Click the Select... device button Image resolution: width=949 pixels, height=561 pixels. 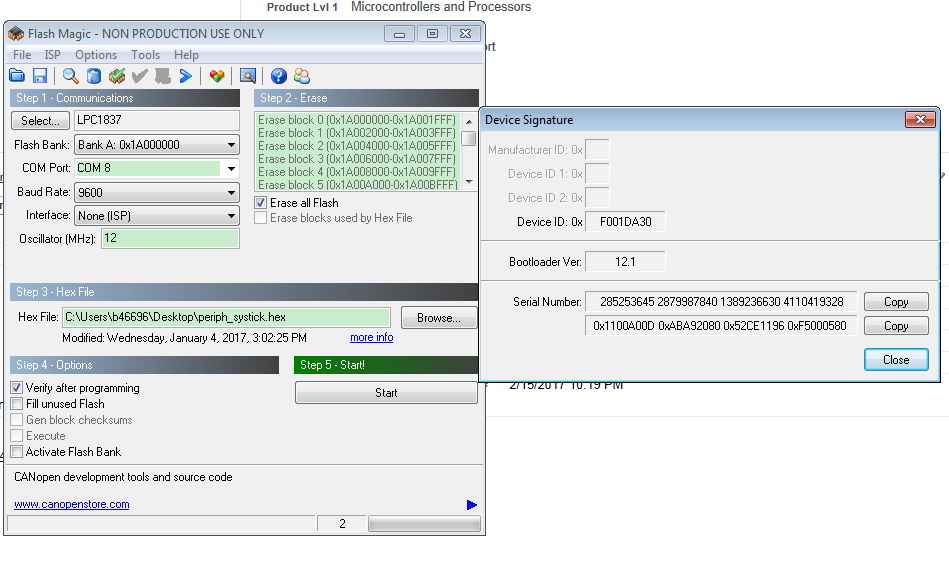(x=40, y=120)
